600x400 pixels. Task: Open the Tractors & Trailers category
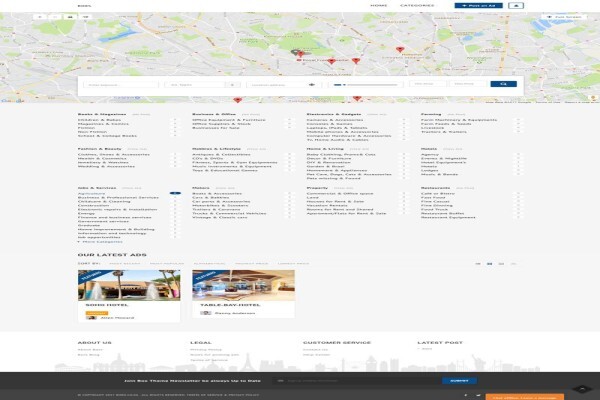[444, 132]
